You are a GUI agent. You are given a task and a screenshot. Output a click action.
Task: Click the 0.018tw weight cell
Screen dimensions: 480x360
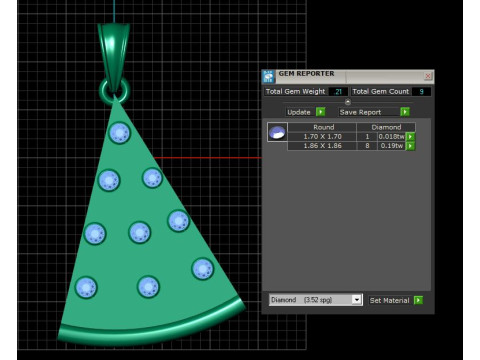391,136
